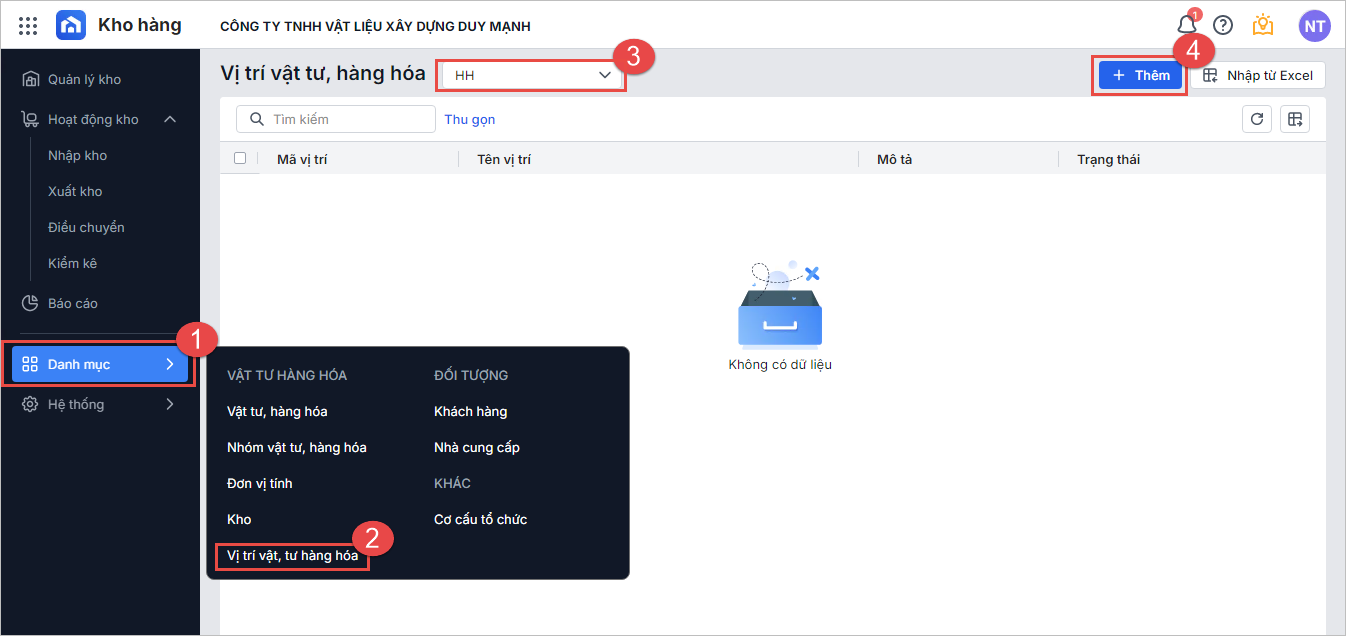The height and width of the screenshot is (636, 1346).
Task: Click the Hoạt động kho cart icon
Action: click(x=31, y=119)
